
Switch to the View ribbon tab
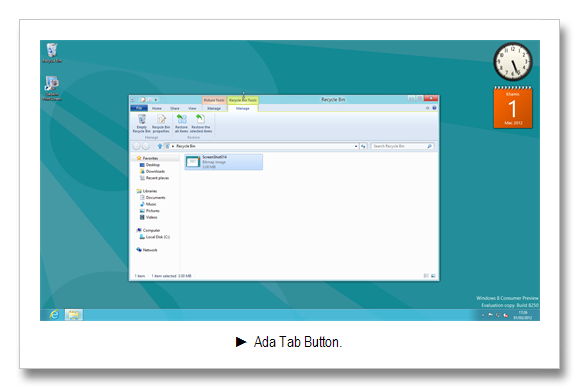tap(192, 108)
